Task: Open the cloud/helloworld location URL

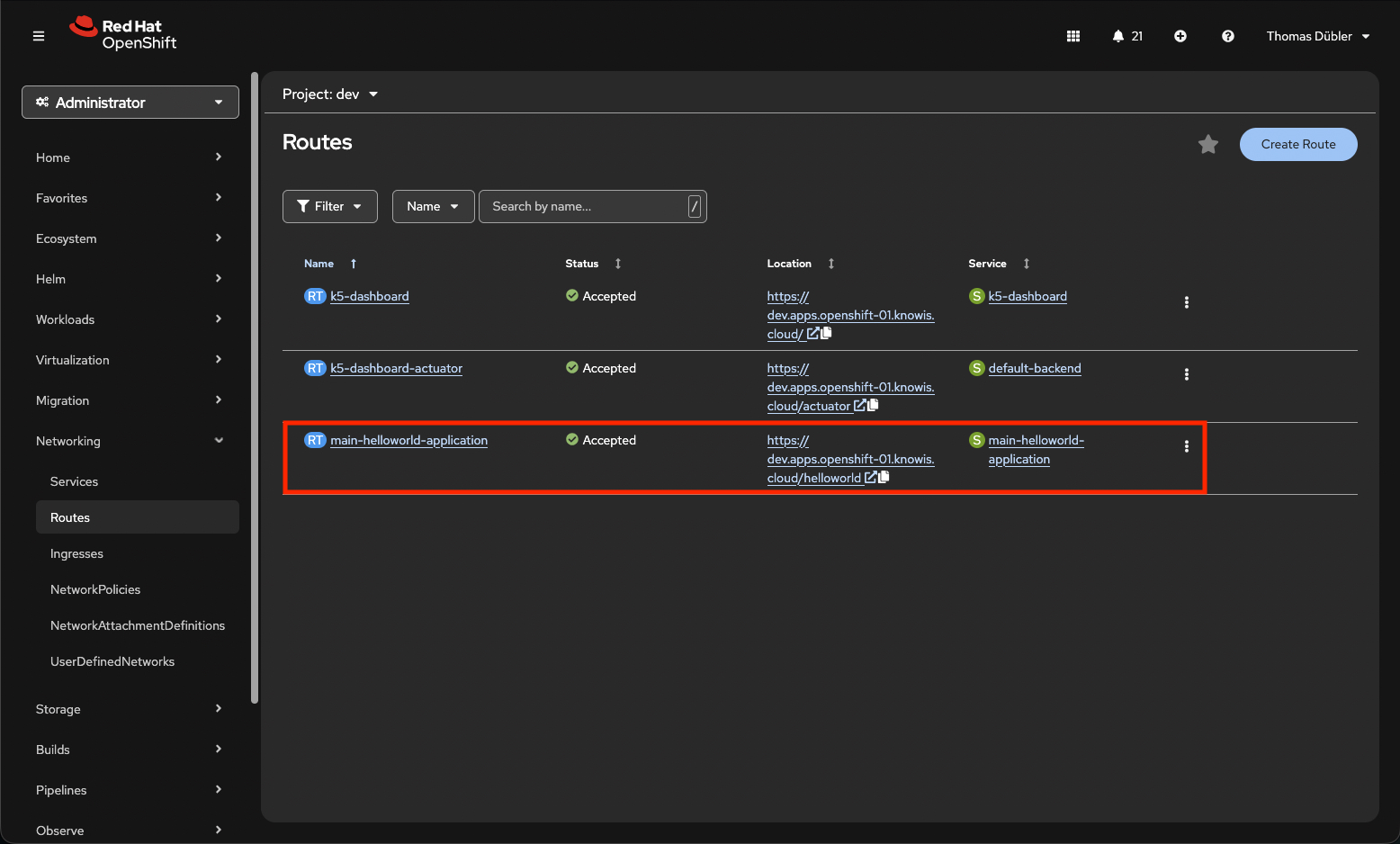Action: 850,459
